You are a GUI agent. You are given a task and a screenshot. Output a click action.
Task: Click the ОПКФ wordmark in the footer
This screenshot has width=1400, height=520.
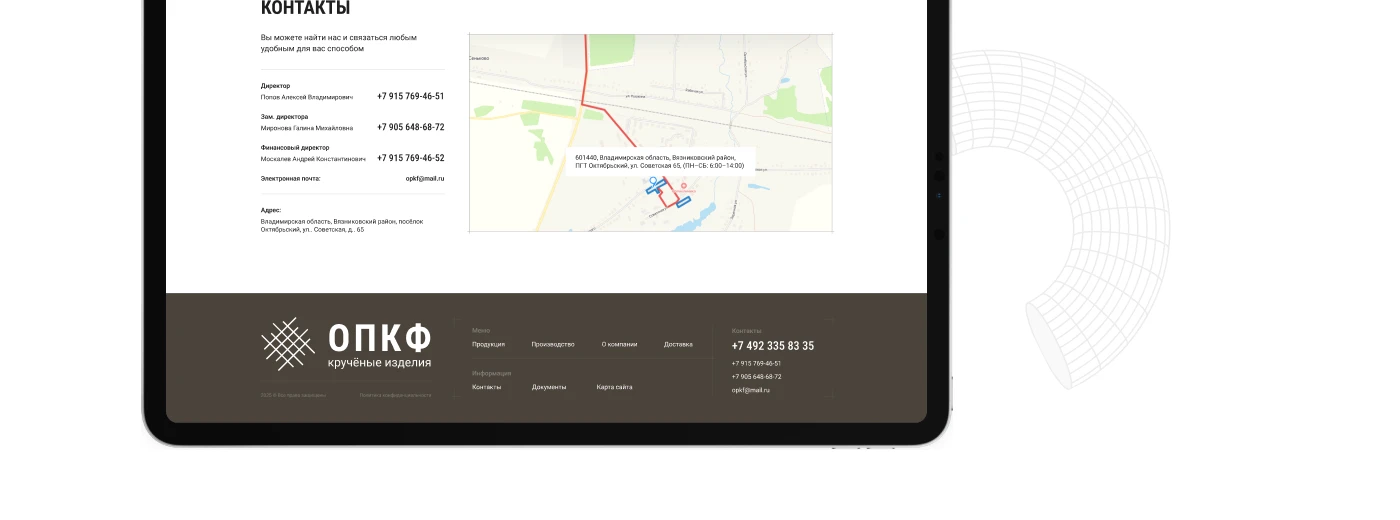pyautogui.click(x=380, y=338)
